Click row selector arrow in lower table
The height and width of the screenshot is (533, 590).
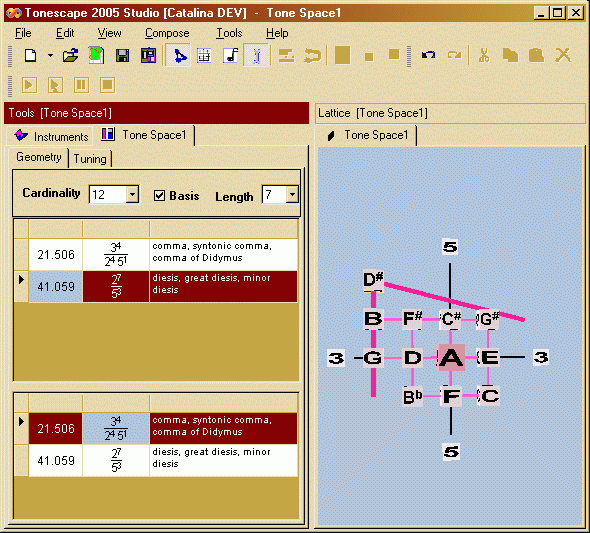click(21, 422)
